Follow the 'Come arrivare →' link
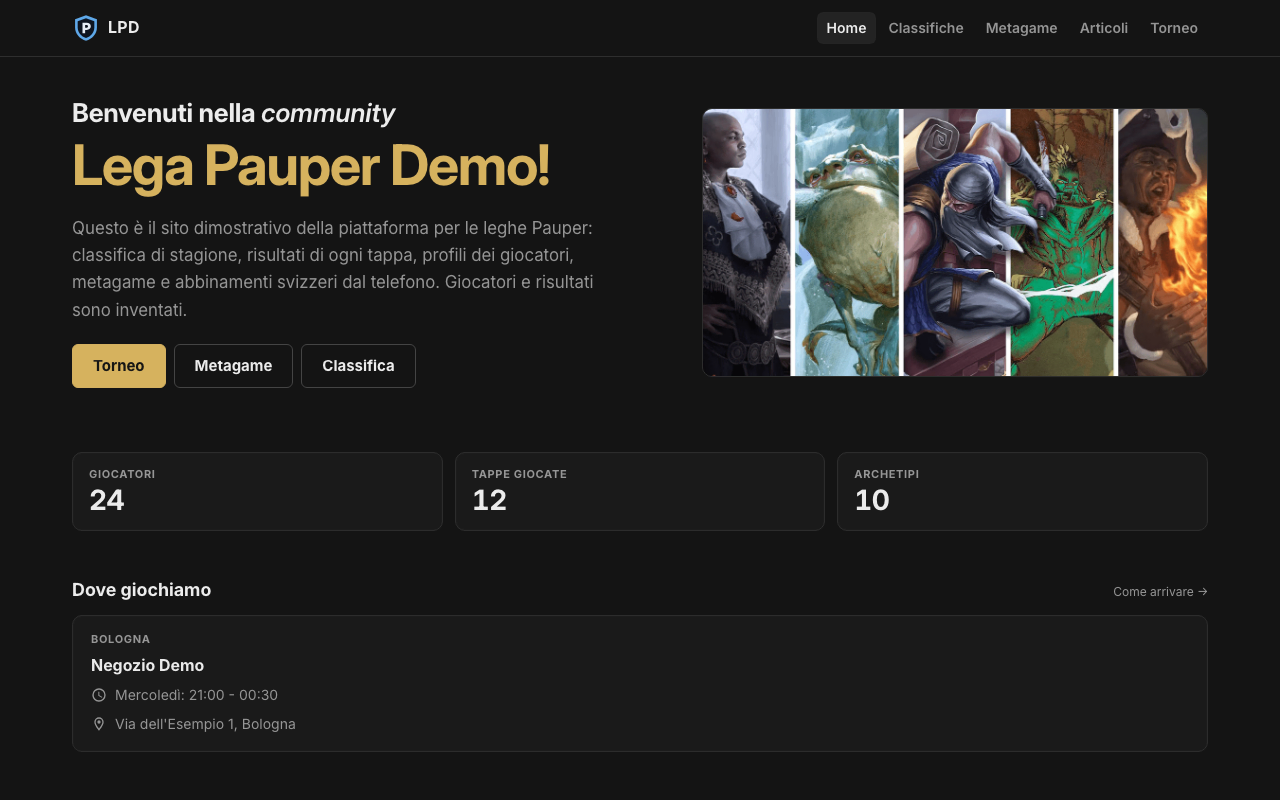The width and height of the screenshot is (1280, 800). (1160, 592)
